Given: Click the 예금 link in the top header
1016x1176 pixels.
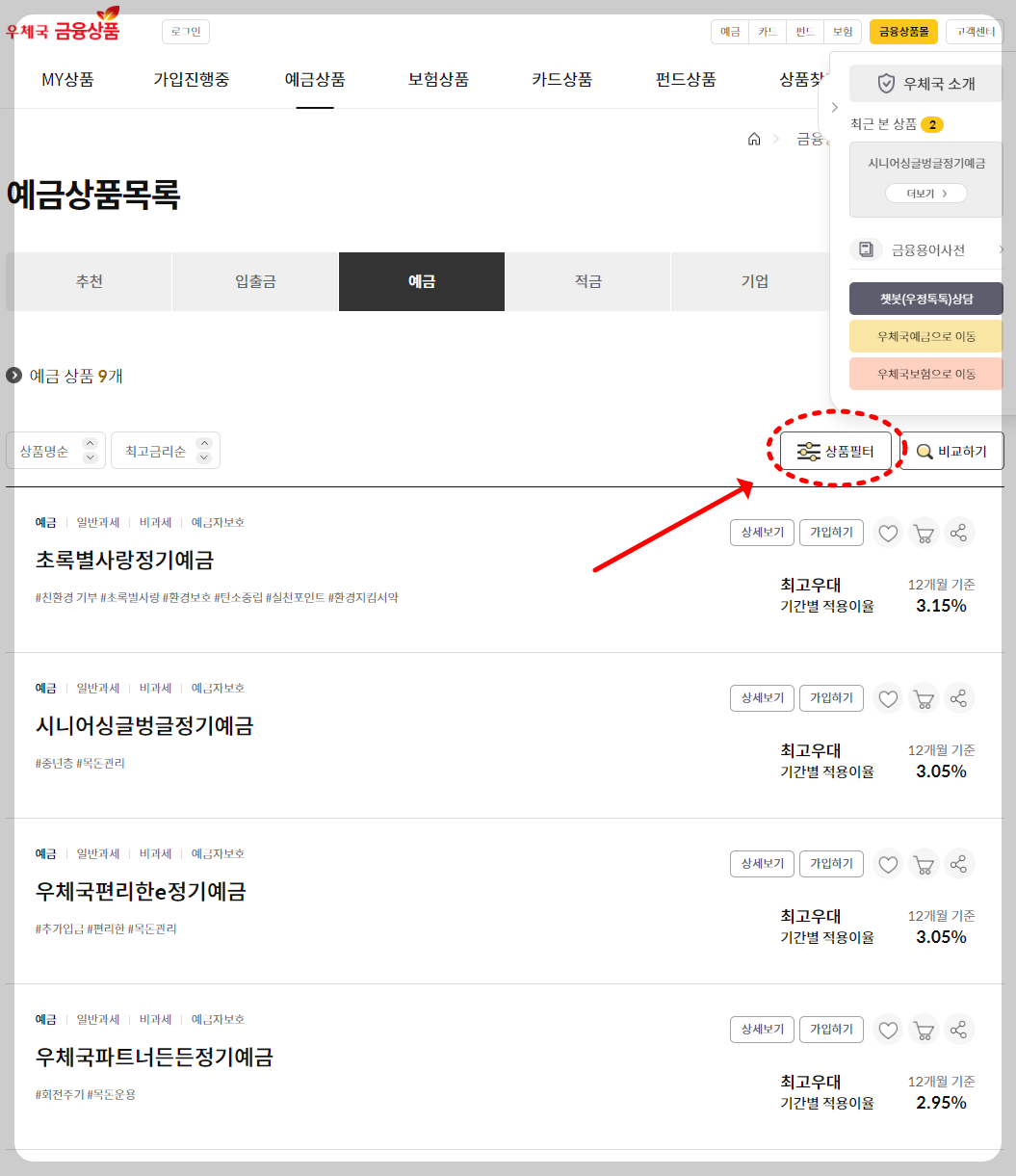Looking at the screenshot, I should click(x=730, y=32).
